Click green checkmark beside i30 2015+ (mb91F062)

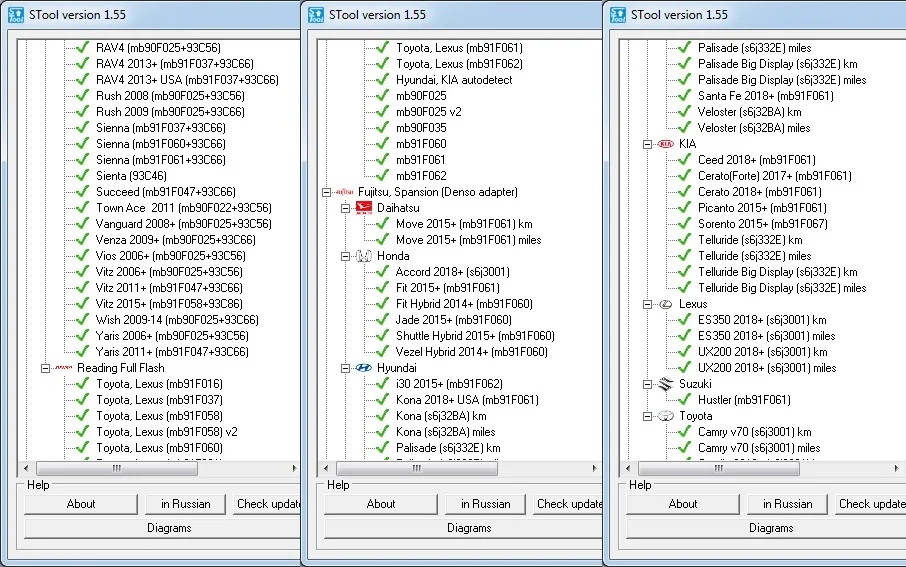(x=383, y=383)
